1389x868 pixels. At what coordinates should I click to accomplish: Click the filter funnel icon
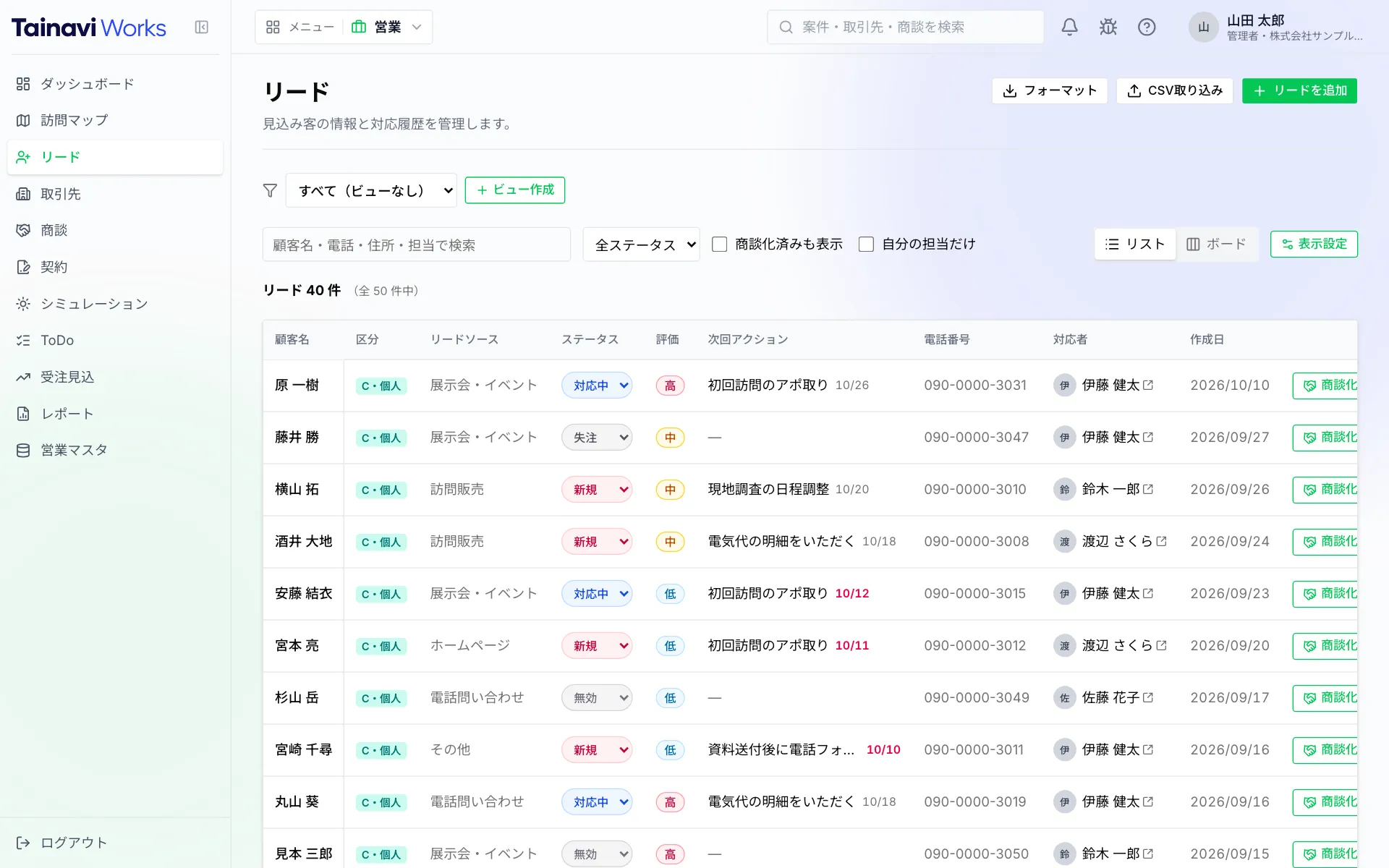(270, 190)
